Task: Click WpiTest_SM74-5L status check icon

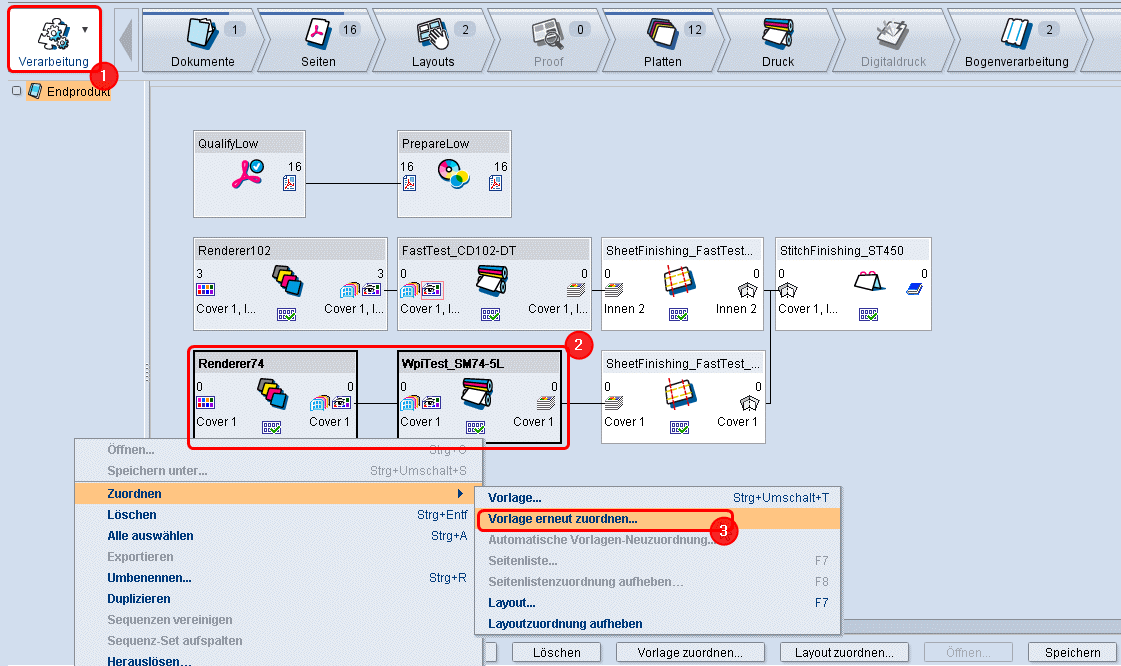Action: click(475, 427)
